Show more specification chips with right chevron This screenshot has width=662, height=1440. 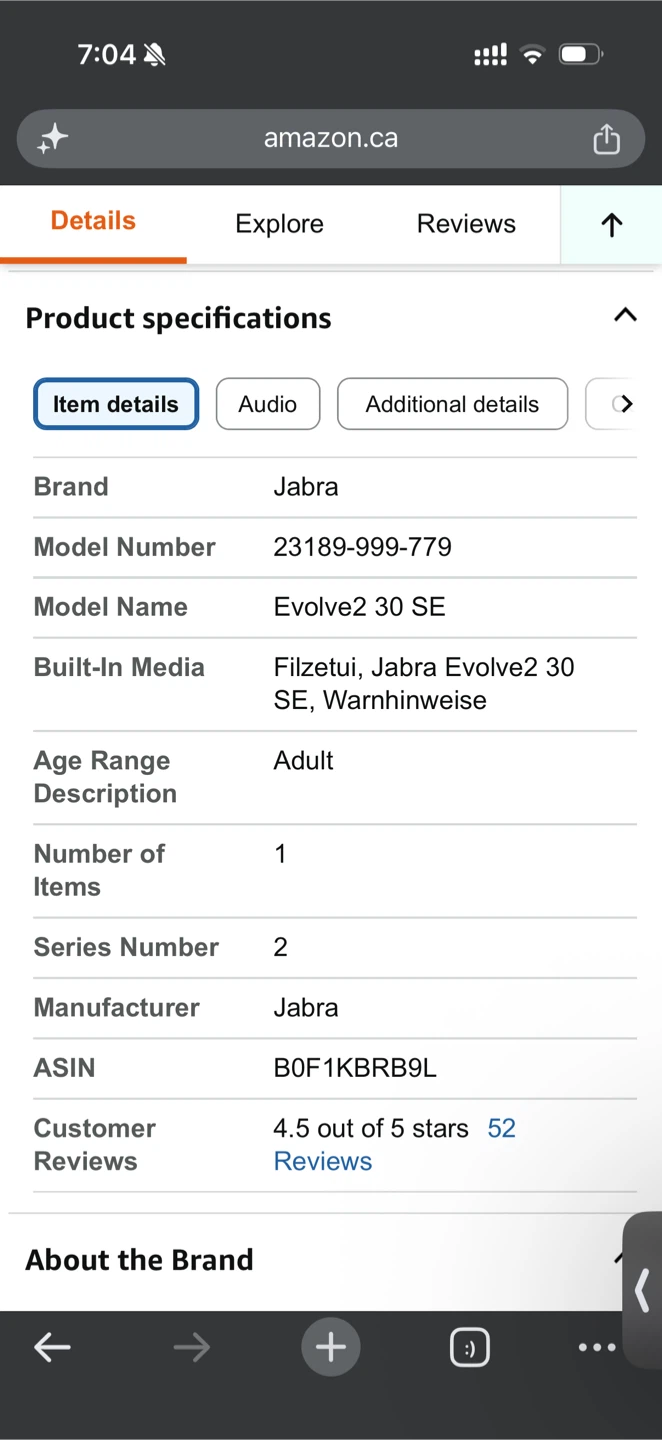point(626,404)
